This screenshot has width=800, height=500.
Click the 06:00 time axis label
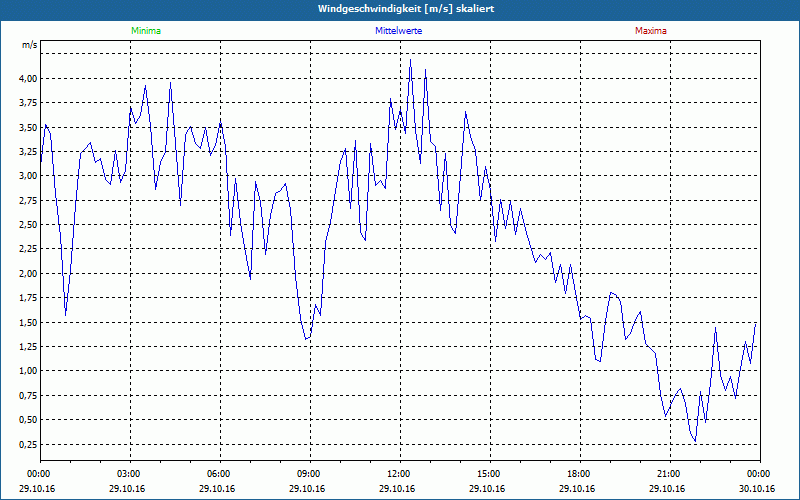pyautogui.click(x=220, y=474)
